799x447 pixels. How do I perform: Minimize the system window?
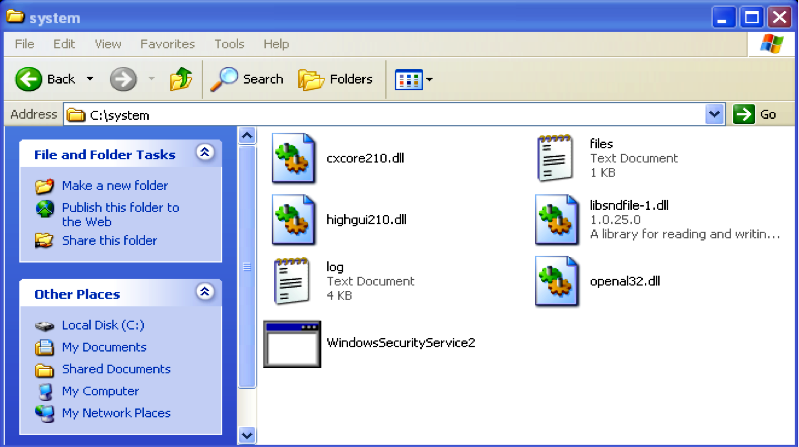723,17
